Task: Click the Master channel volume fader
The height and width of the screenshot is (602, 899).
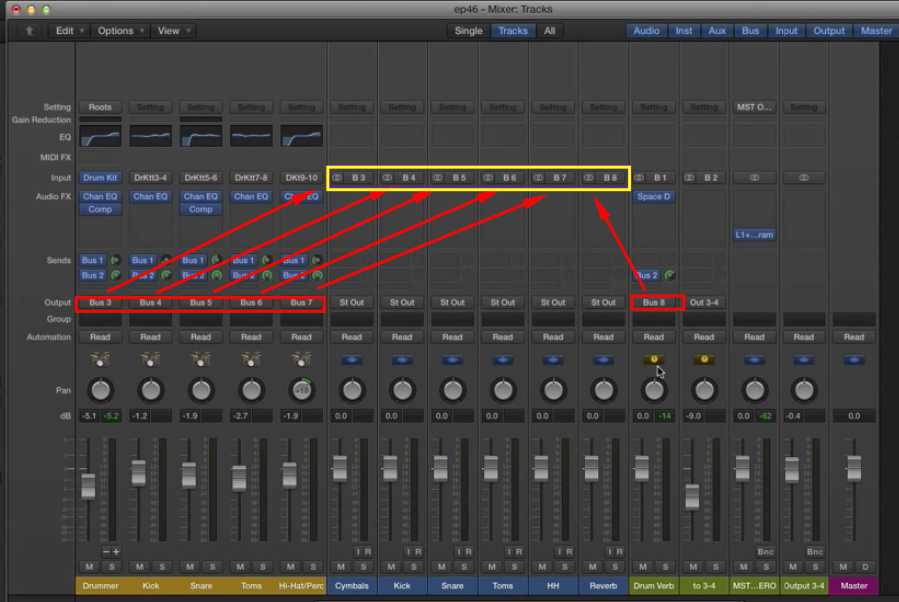Action: pyautogui.click(x=854, y=468)
